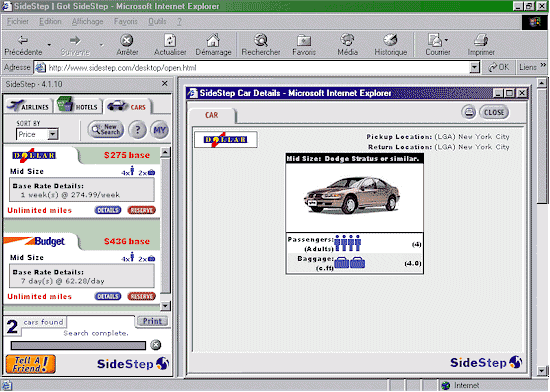Screen dimensions: 550x392
Task: Select the CAR tab in Car Details
Action: tap(212, 115)
